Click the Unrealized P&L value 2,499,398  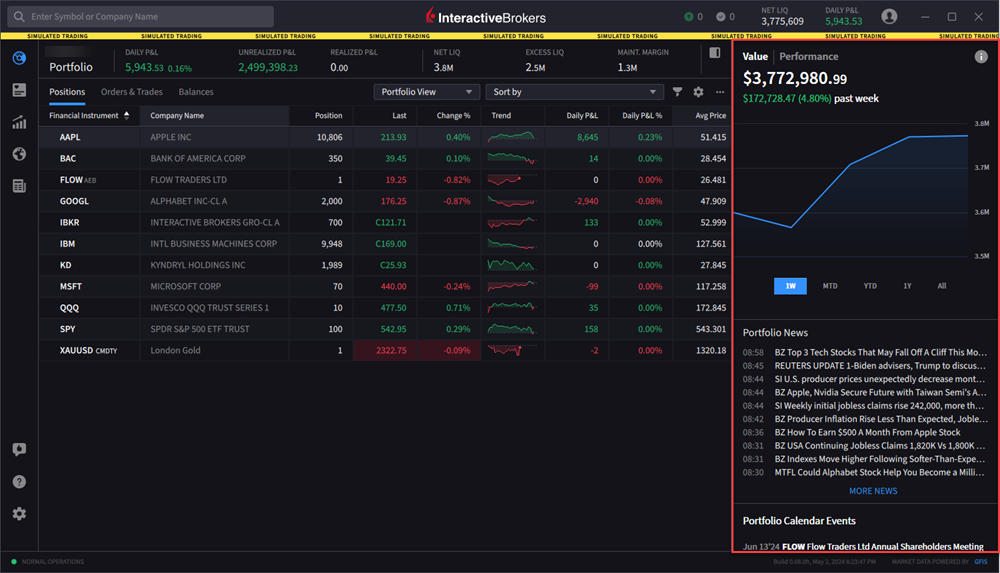268,68
